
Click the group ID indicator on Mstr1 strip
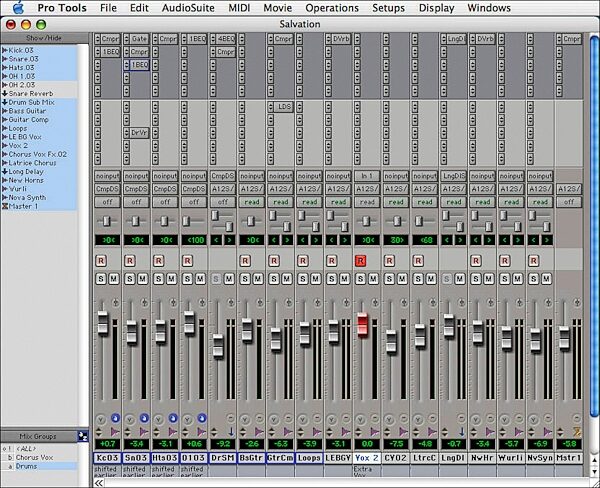[x=577, y=419]
